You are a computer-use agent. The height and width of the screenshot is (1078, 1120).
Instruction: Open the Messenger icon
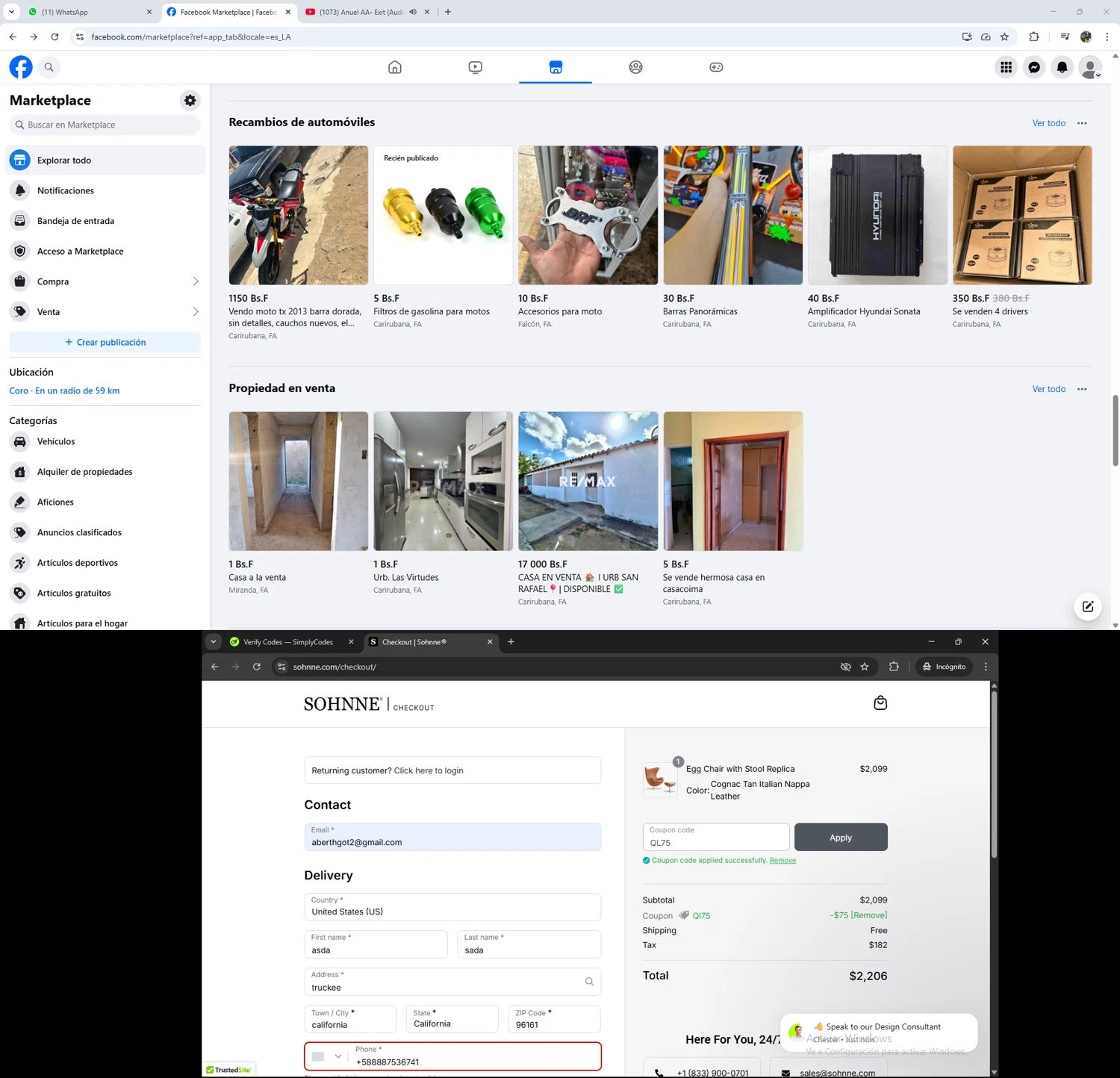pyautogui.click(x=1034, y=67)
